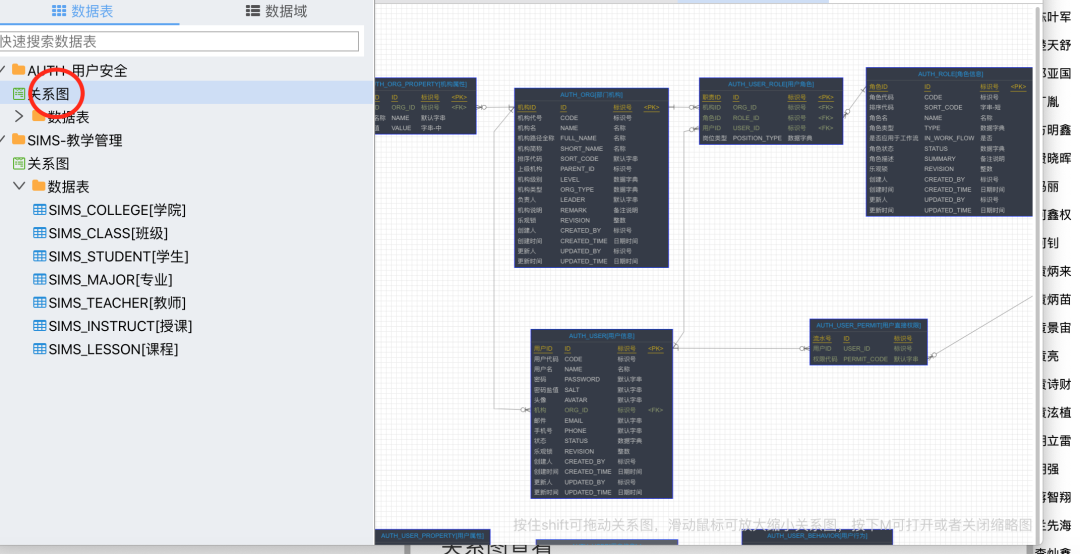The image size is (1080, 554).
Task: Select the AUTH_ORG table header in diagram
Action: (x=591, y=94)
